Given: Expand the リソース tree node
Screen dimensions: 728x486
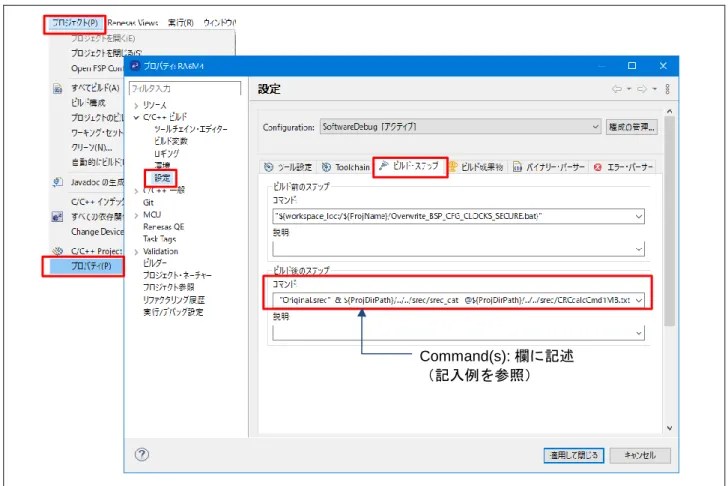Looking at the screenshot, I should (x=136, y=106).
